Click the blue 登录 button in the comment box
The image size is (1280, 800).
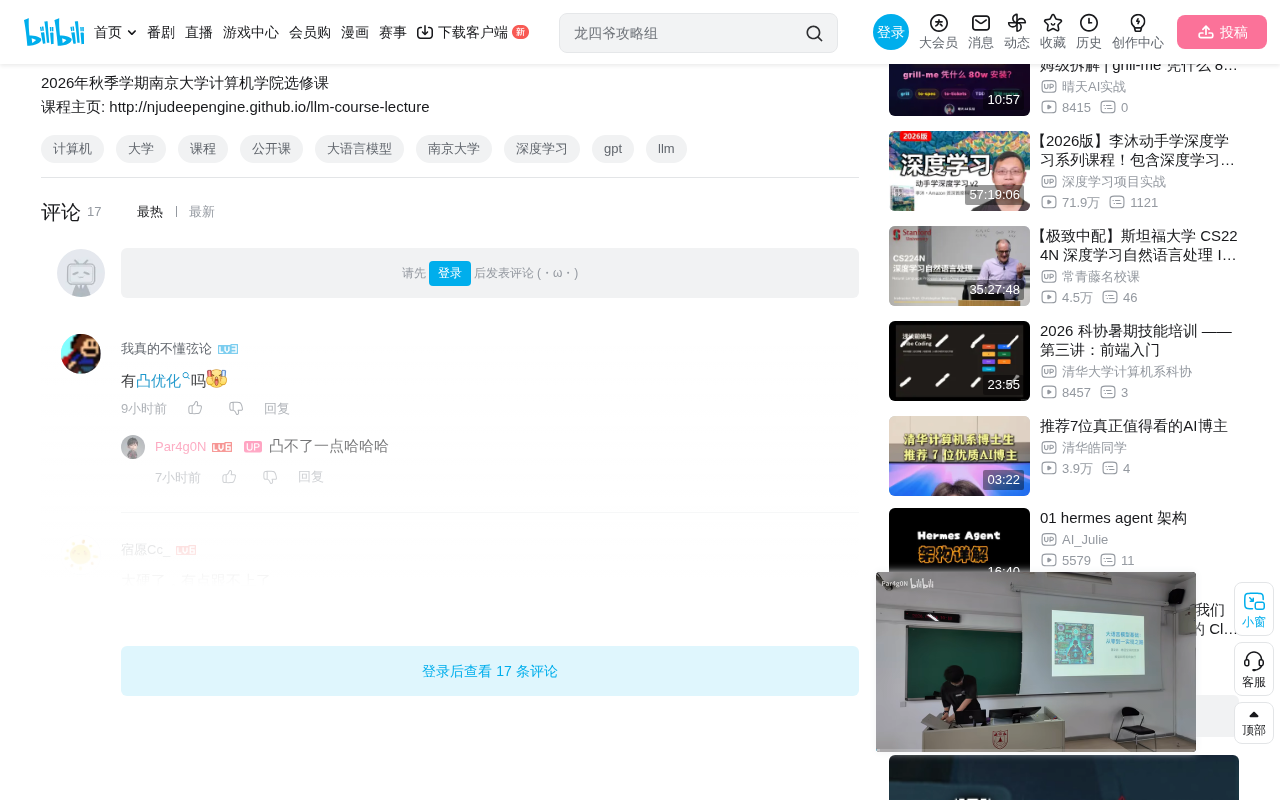click(x=450, y=273)
